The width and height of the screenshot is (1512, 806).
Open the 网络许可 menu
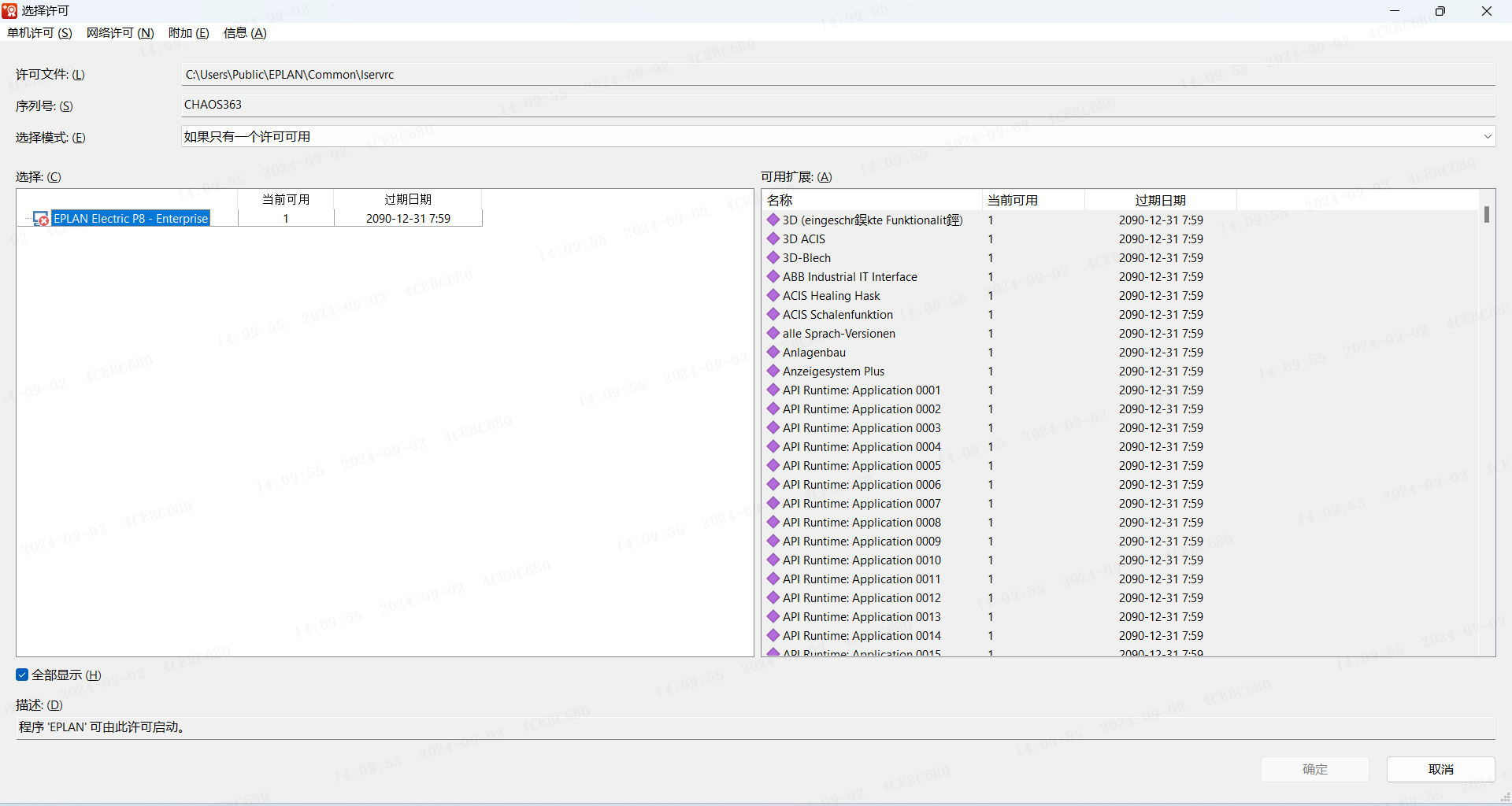[120, 33]
